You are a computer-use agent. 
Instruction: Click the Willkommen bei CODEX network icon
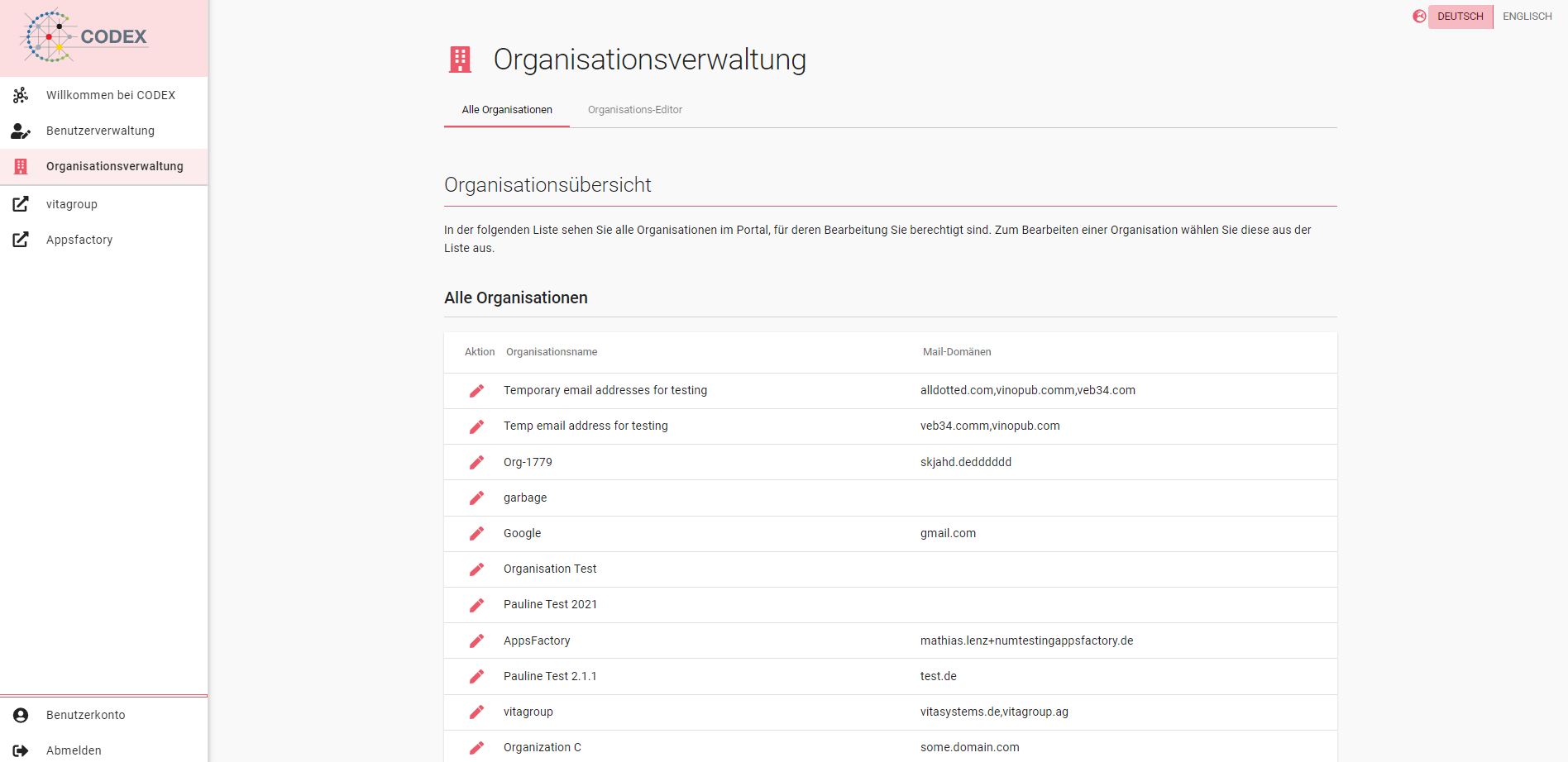(21, 95)
